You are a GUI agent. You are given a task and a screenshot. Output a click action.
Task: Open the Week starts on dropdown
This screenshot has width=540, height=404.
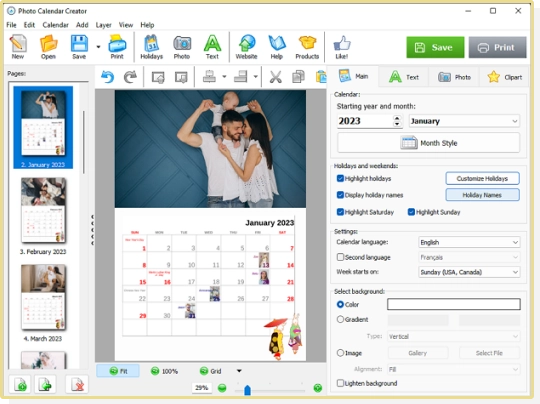pos(469,272)
